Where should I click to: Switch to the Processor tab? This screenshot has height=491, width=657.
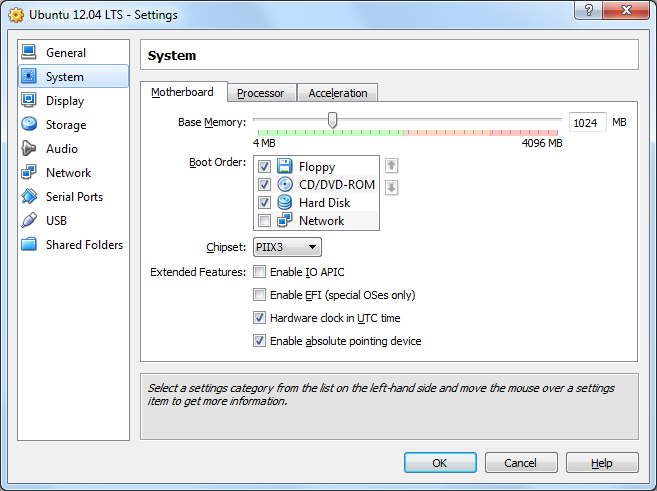(x=261, y=93)
